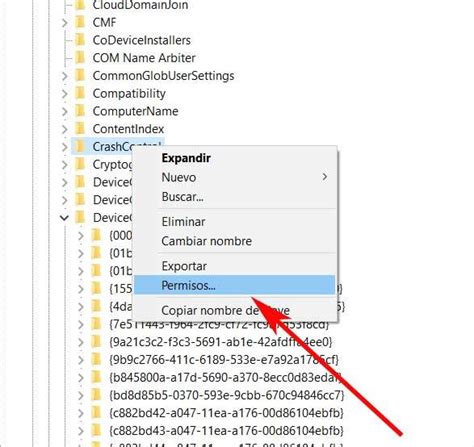474x447 pixels.
Task: Select folder icon of {c882bd42-a047-11ea key
Action: coord(96,413)
